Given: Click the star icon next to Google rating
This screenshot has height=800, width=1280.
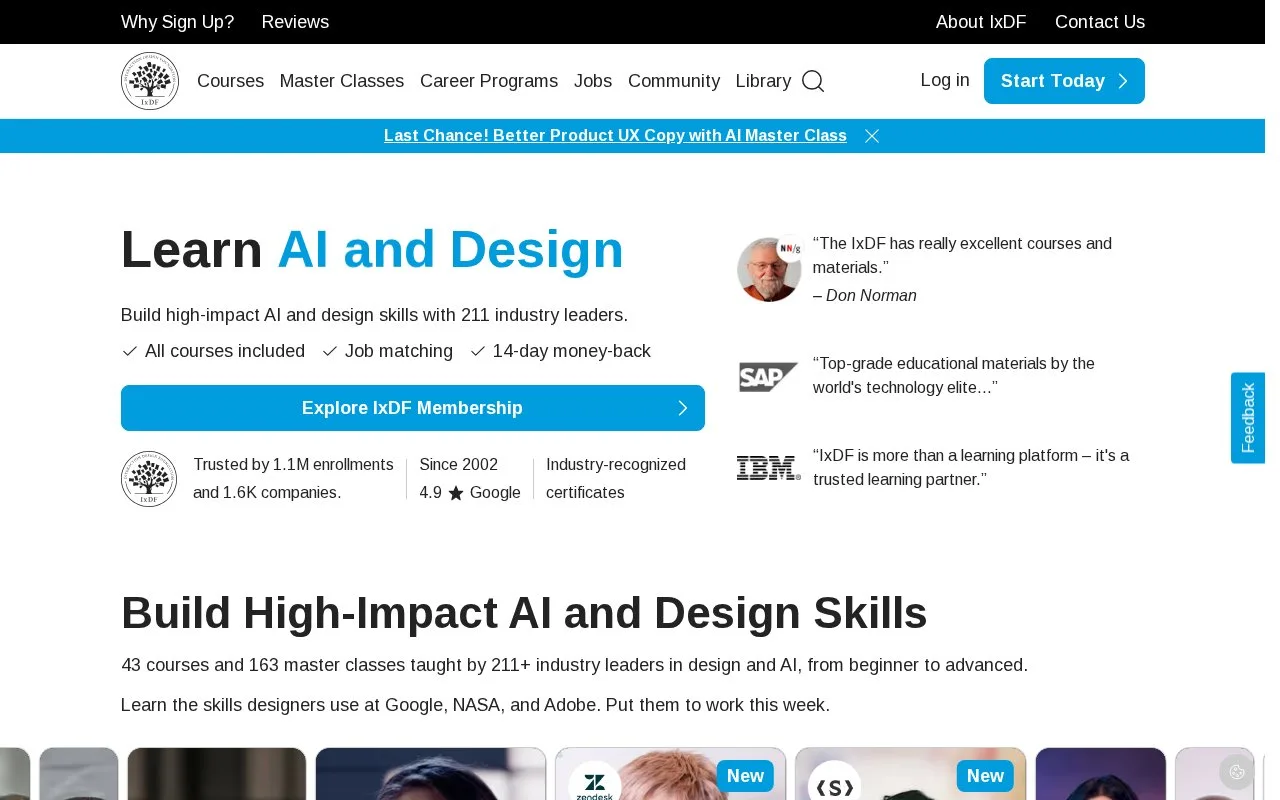Looking at the screenshot, I should [456, 493].
